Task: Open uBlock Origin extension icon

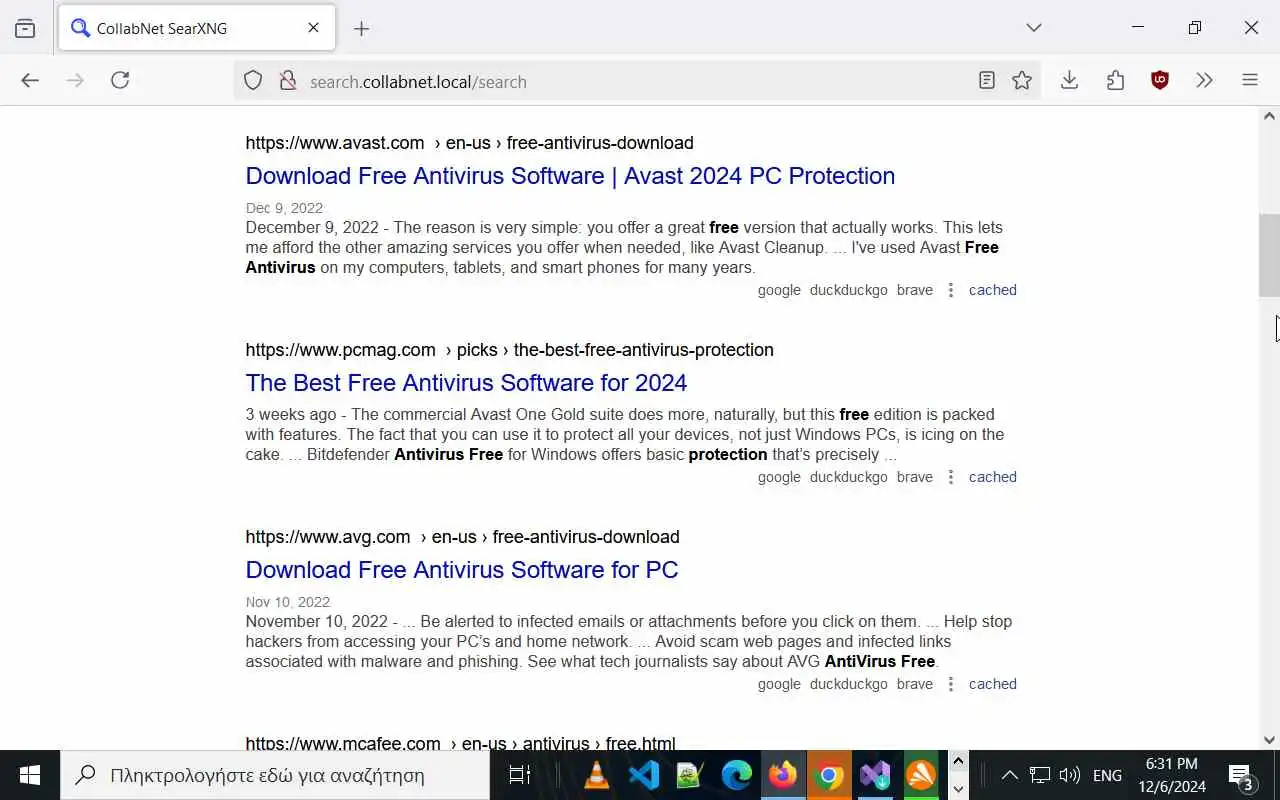Action: tap(1160, 81)
